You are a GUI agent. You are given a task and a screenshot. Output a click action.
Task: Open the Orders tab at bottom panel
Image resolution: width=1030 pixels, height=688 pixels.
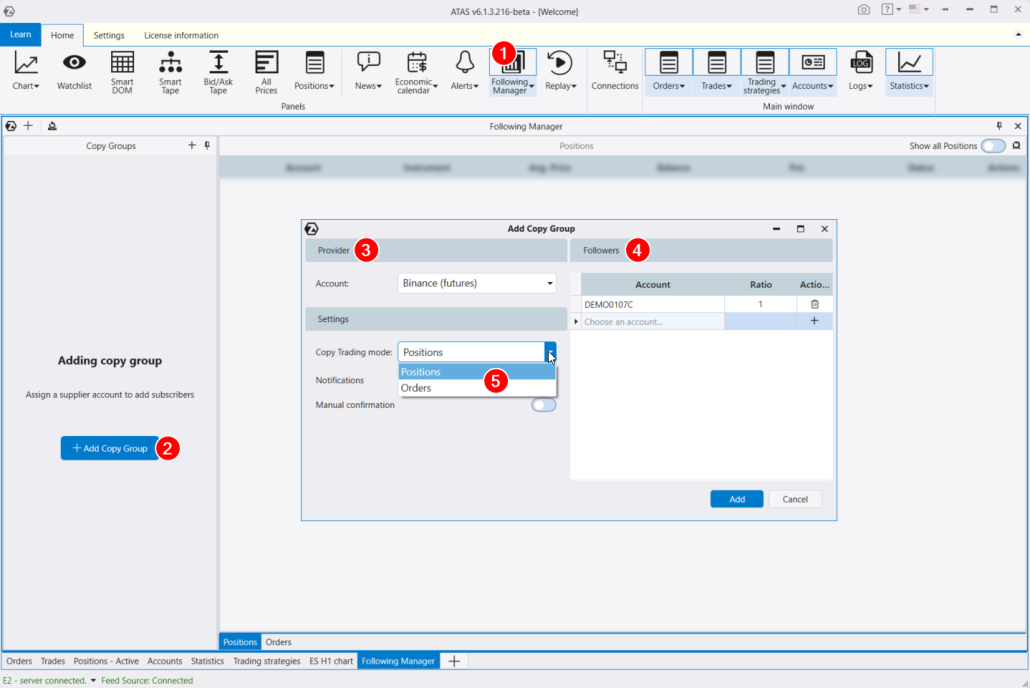point(278,641)
